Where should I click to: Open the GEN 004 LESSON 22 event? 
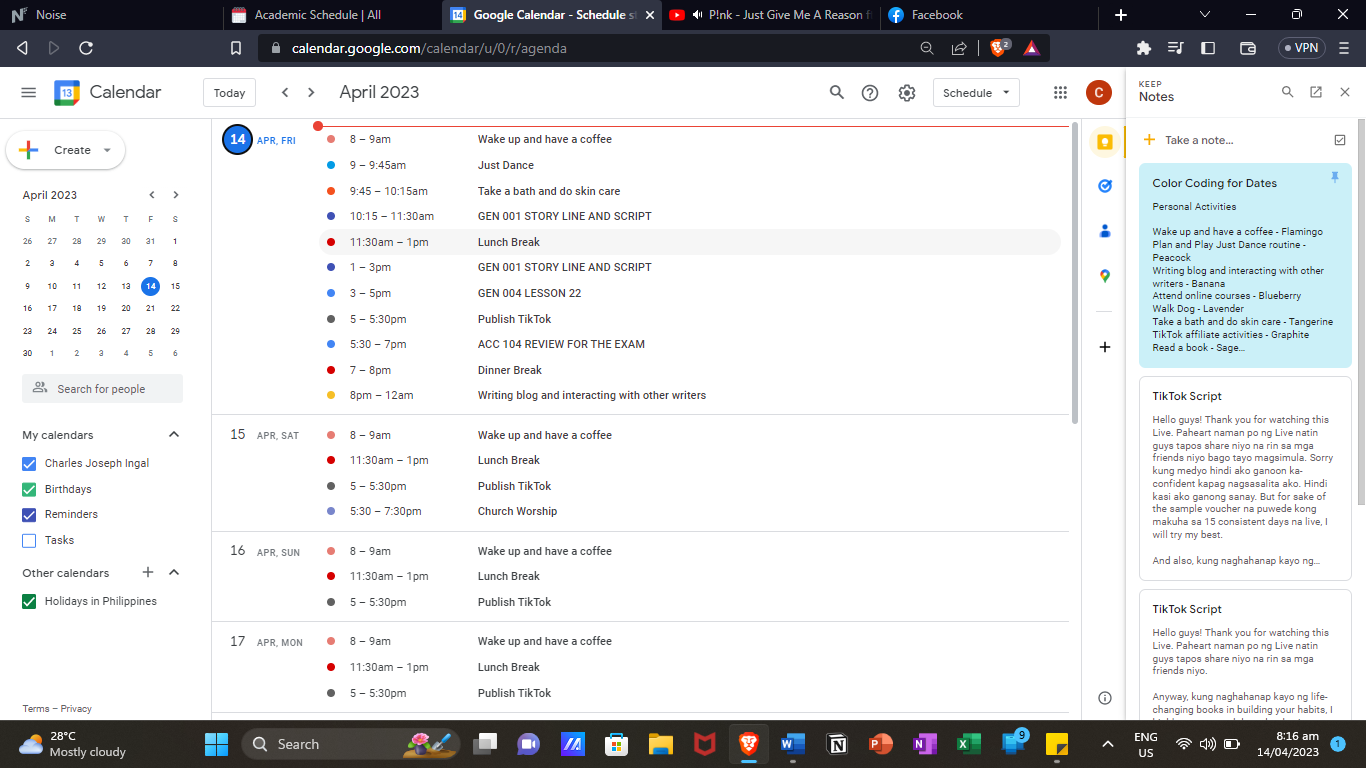pyautogui.click(x=690, y=293)
